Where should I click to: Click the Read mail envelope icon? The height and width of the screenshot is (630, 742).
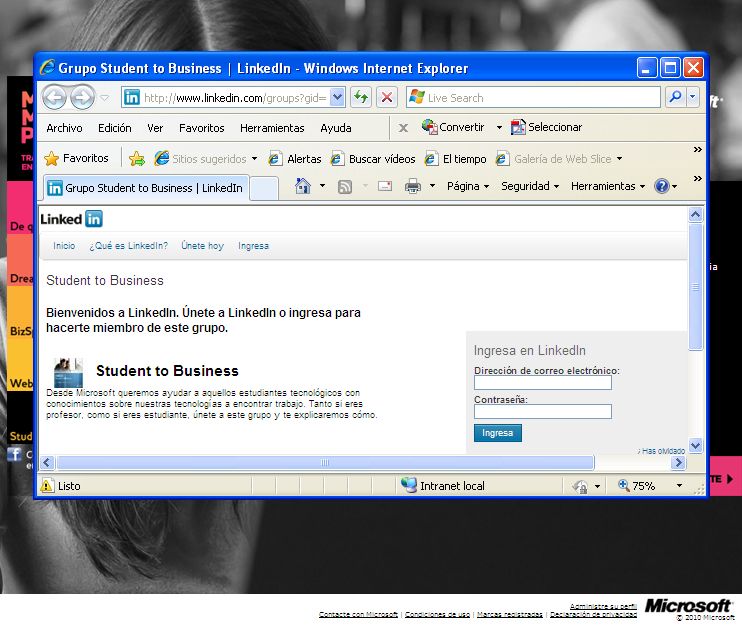(385, 186)
